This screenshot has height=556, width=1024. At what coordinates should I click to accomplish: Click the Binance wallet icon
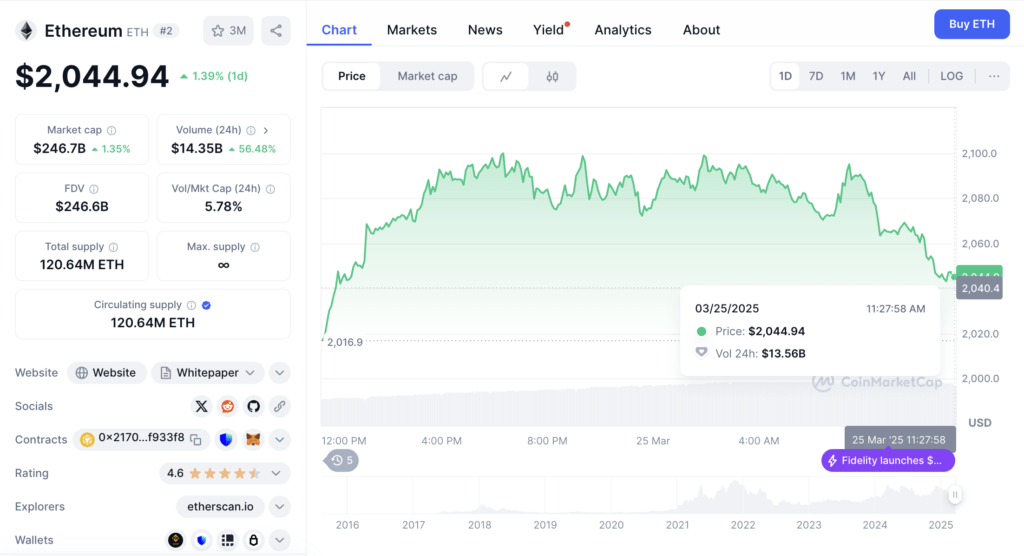click(175, 540)
